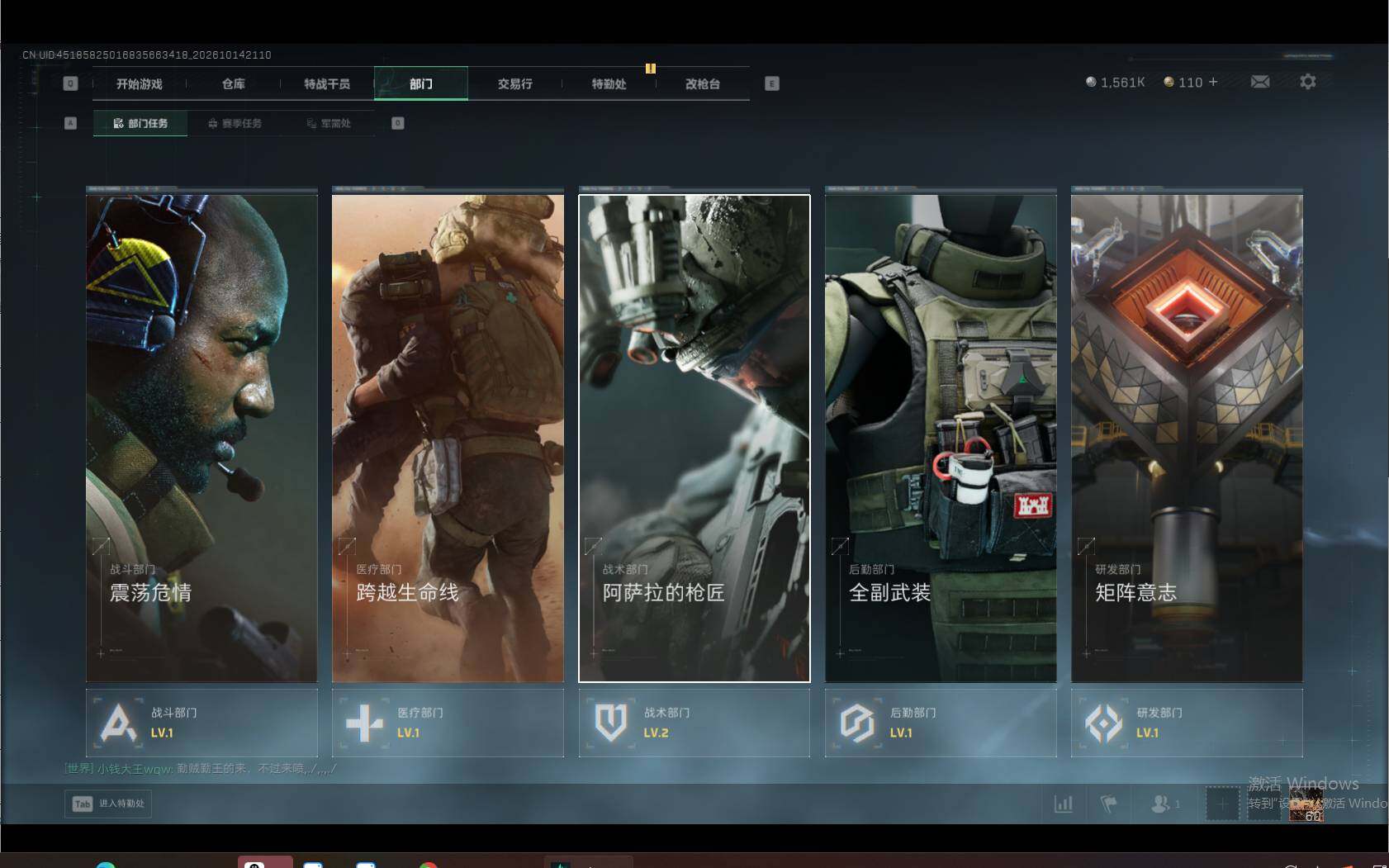Open the 交易行 tab
The height and width of the screenshot is (868, 1389).
tap(515, 83)
